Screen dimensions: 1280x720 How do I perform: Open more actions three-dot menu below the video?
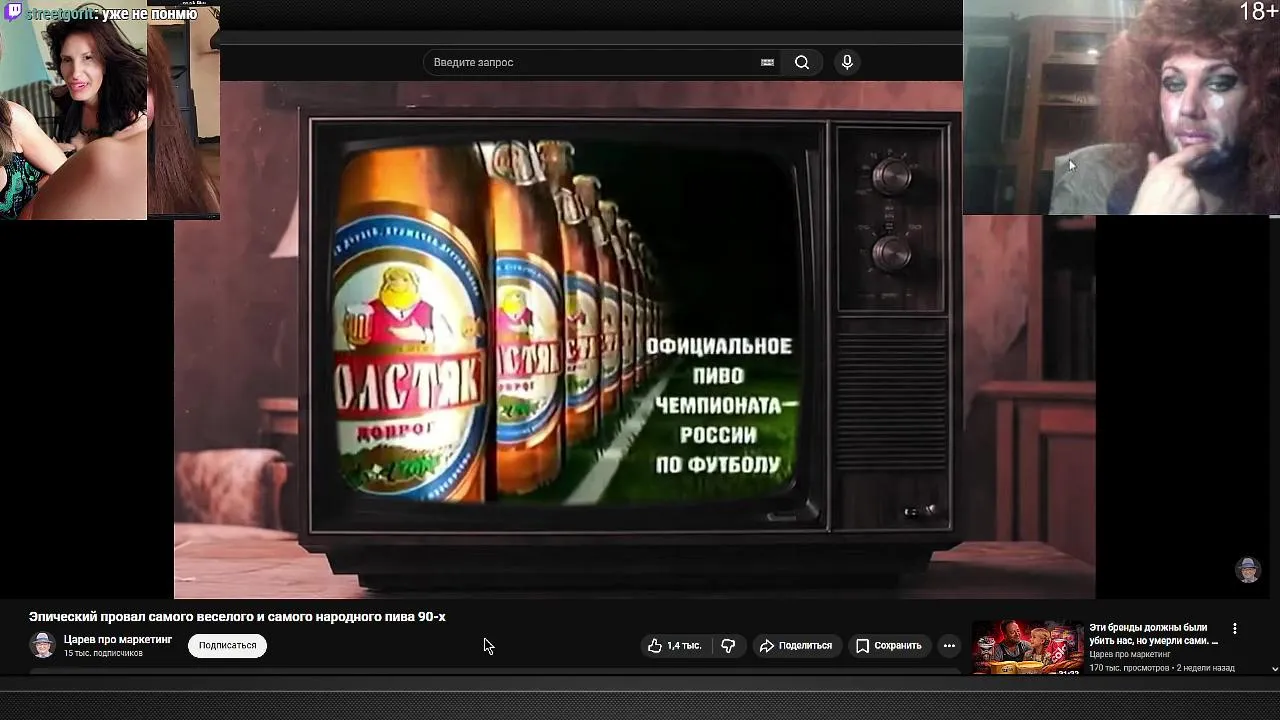[x=949, y=646]
